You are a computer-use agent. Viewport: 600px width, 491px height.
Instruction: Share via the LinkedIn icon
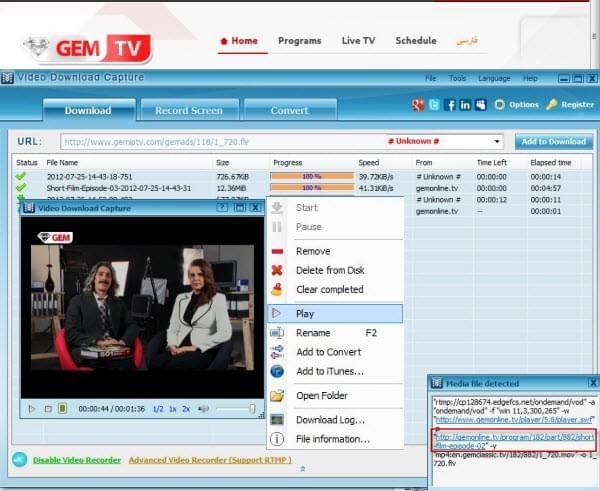pyautogui.click(x=465, y=104)
